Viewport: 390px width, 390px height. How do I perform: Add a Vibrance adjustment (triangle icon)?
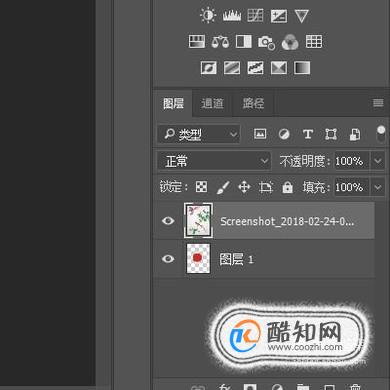(x=301, y=16)
